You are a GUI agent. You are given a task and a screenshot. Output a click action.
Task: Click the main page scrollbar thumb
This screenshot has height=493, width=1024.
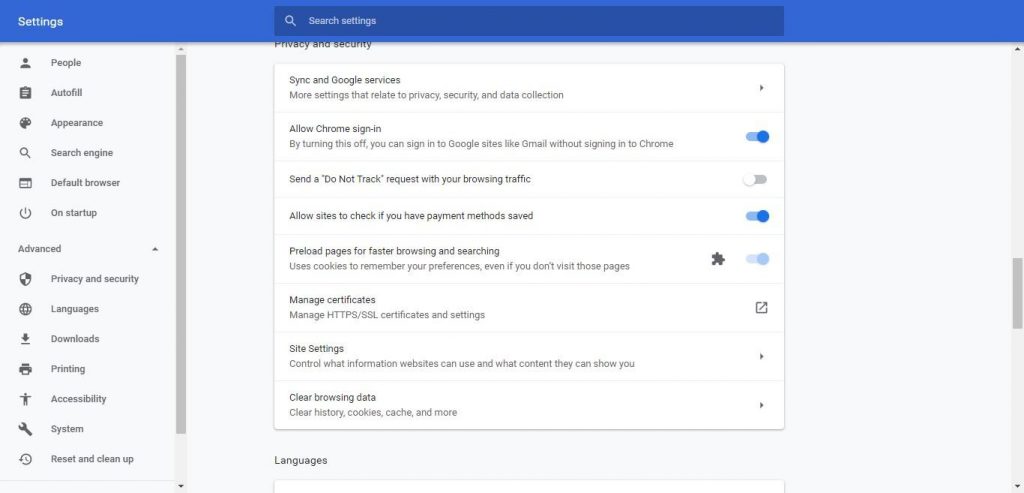tap(1017, 293)
